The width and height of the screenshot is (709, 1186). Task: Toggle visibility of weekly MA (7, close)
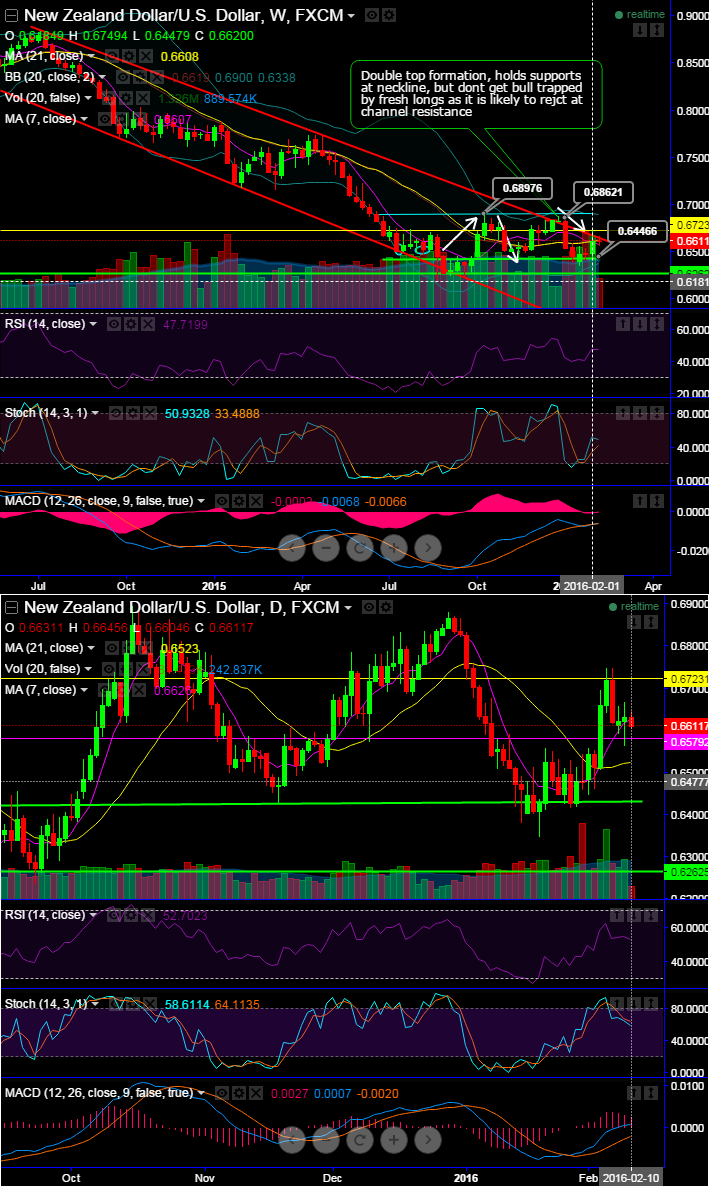coord(104,119)
